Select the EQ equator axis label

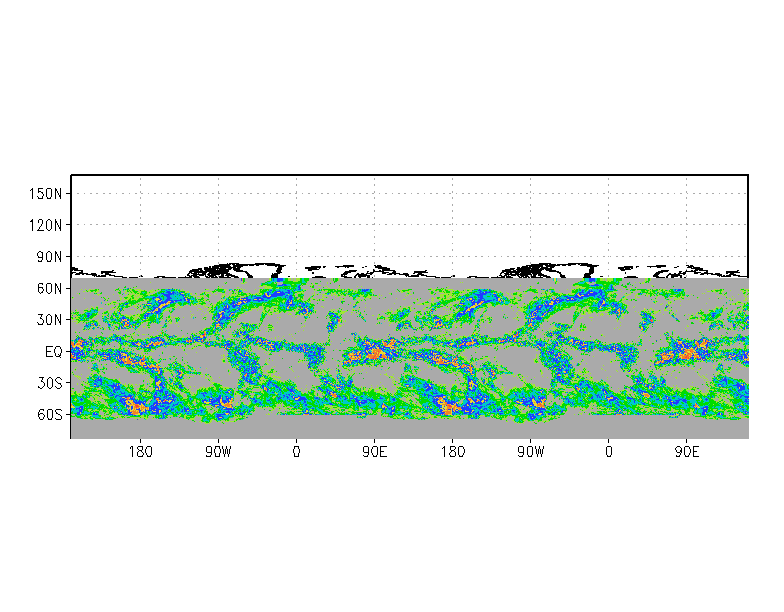(54, 352)
